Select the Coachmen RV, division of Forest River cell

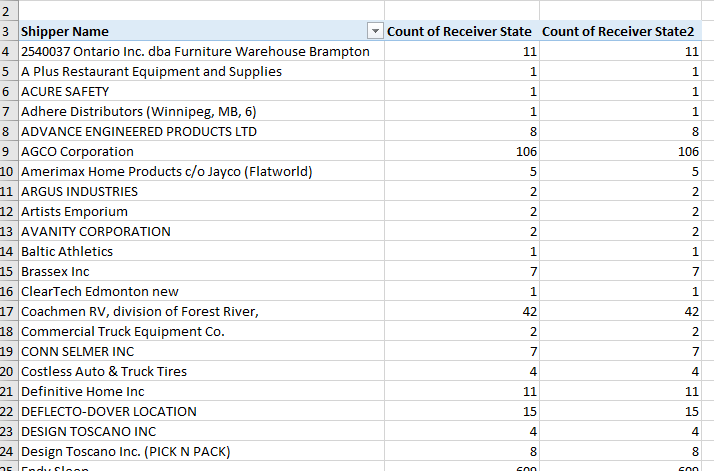[x=201, y=312]
